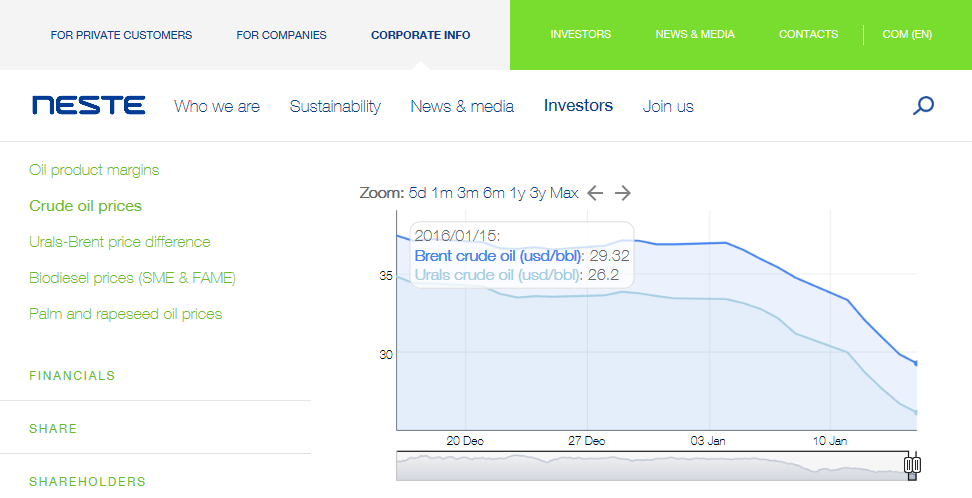Set chart zoom to 3y
Viewport: 972px width, 498px height.
(537, 193)
